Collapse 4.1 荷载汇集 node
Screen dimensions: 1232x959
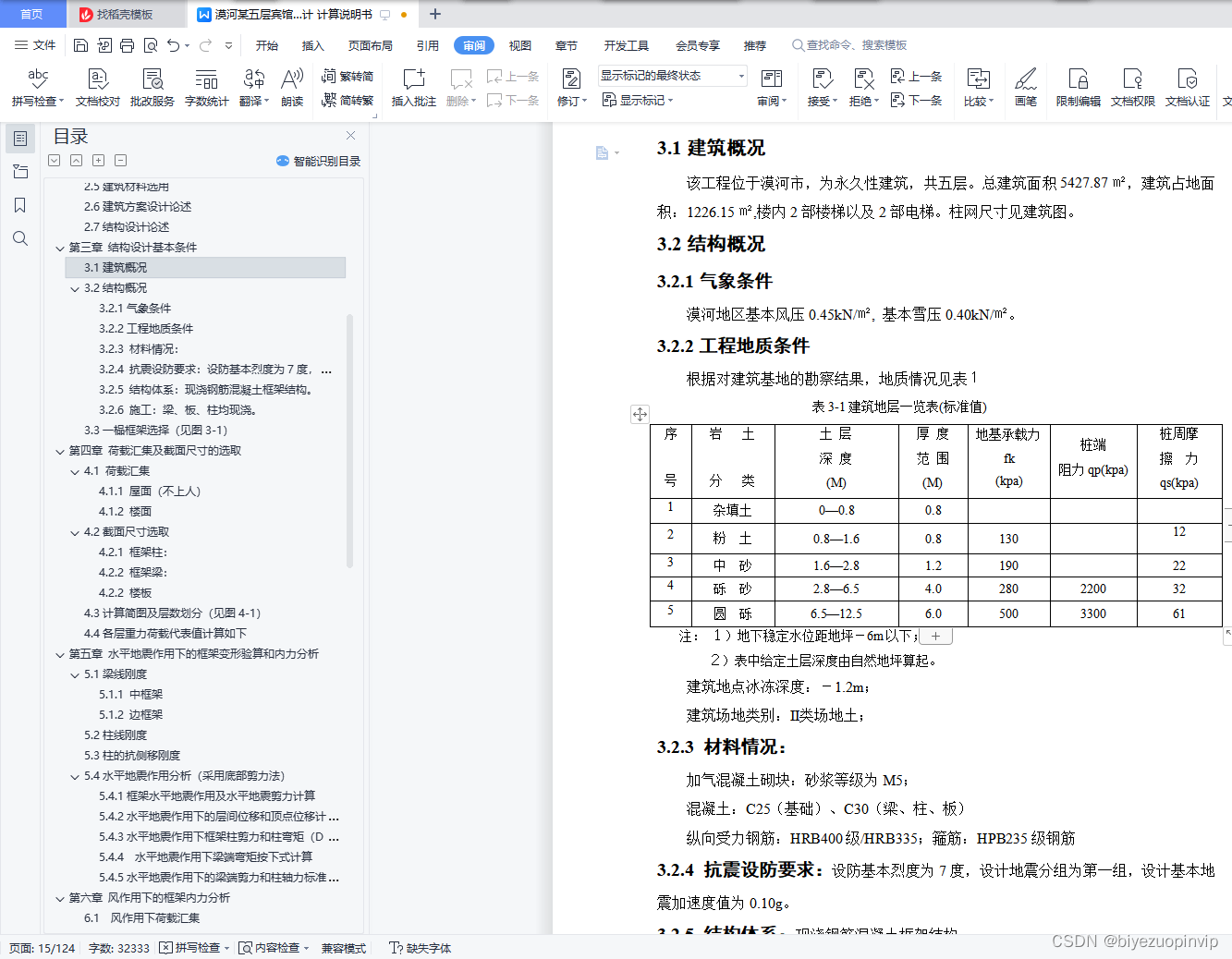pyautogui.click(x=75, y=471)
